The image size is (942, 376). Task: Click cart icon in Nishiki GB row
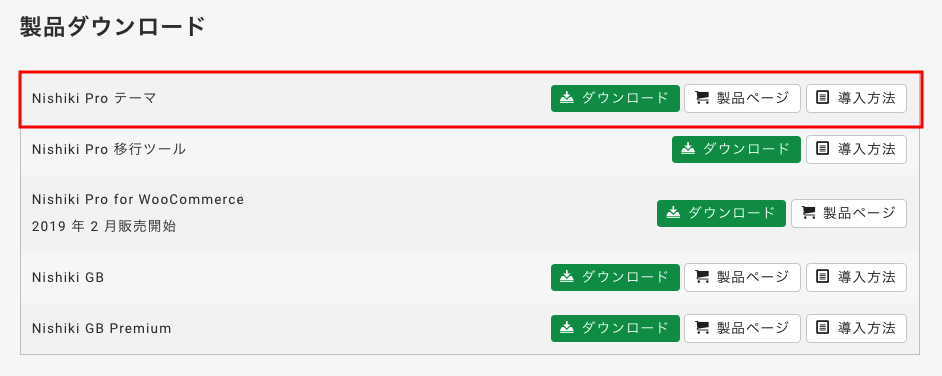tap(702, 277)
